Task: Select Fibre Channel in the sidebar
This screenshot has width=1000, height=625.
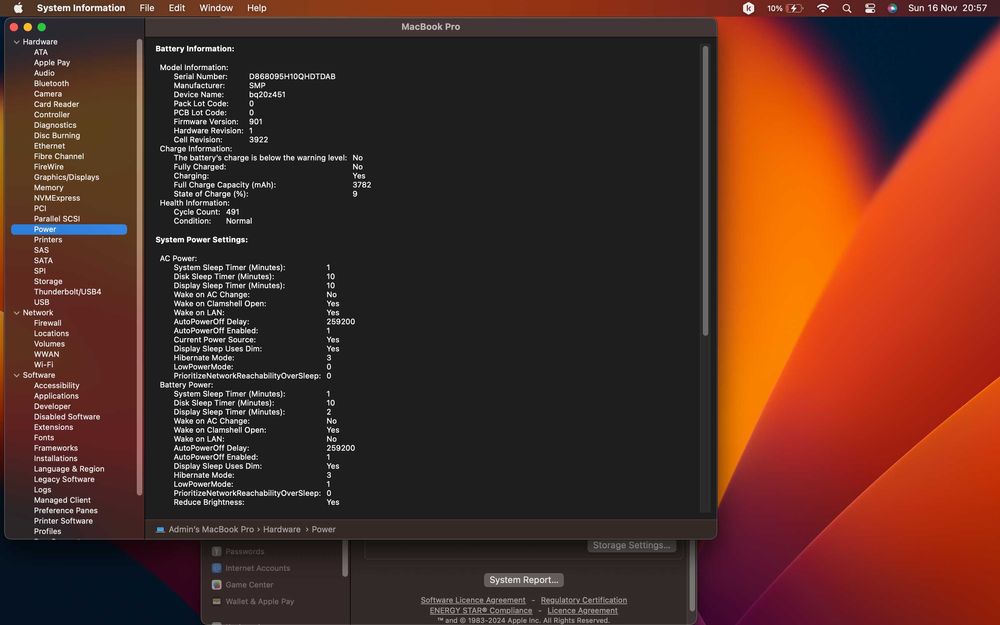Action: (59, 156)
